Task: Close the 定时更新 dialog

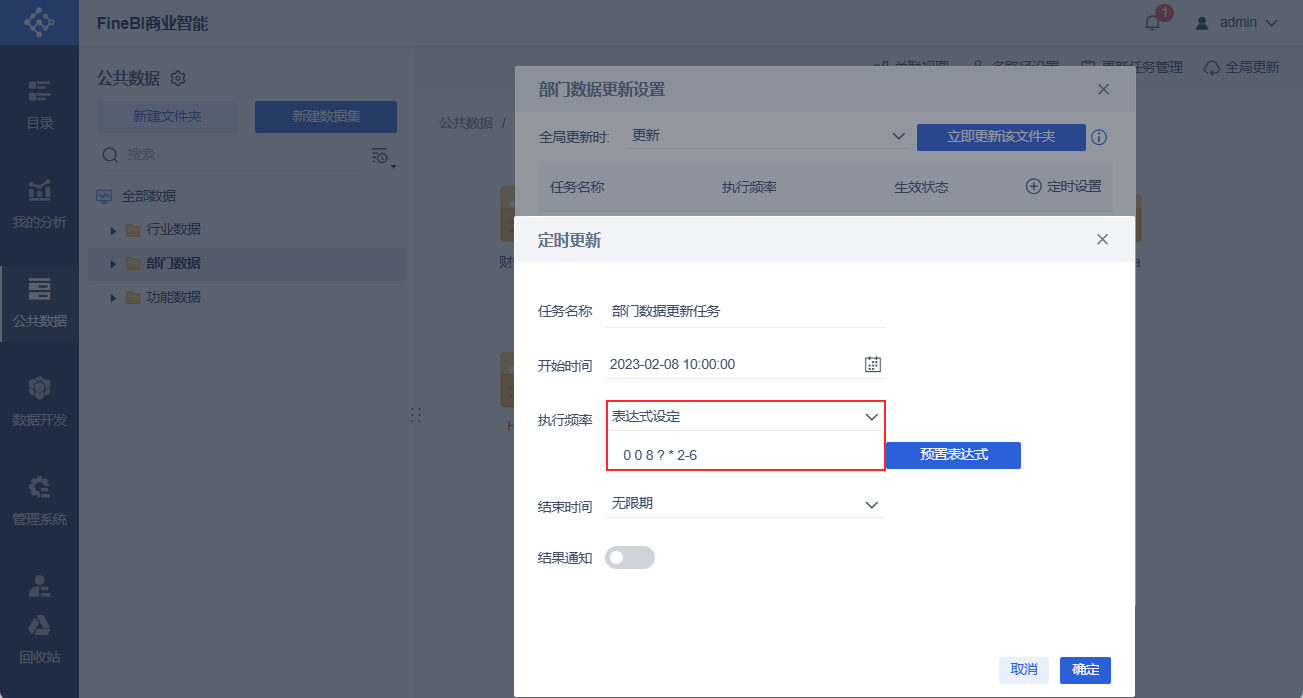Action: coord(1102,240)
